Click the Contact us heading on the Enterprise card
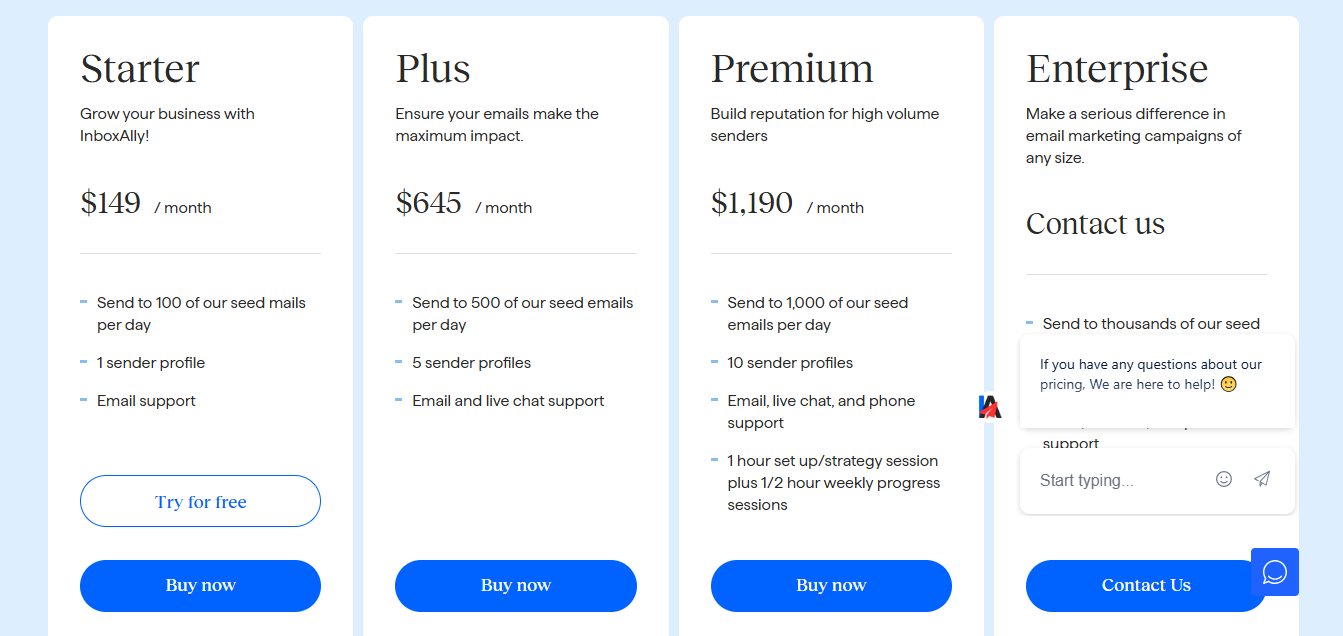Viewport: 1343px width, 636px height. [x=1095, y=224]
